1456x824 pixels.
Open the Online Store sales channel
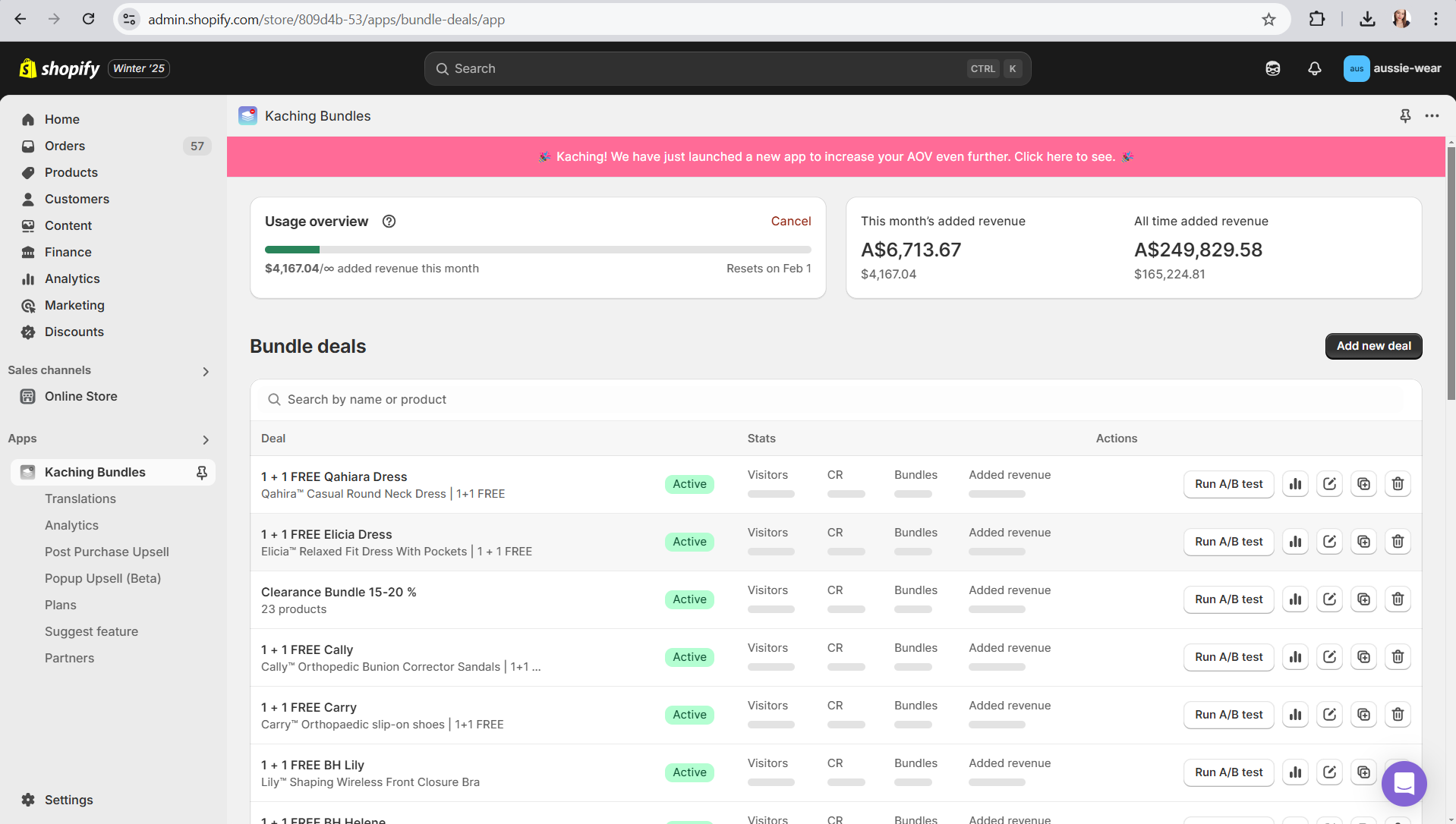(113, 397)
